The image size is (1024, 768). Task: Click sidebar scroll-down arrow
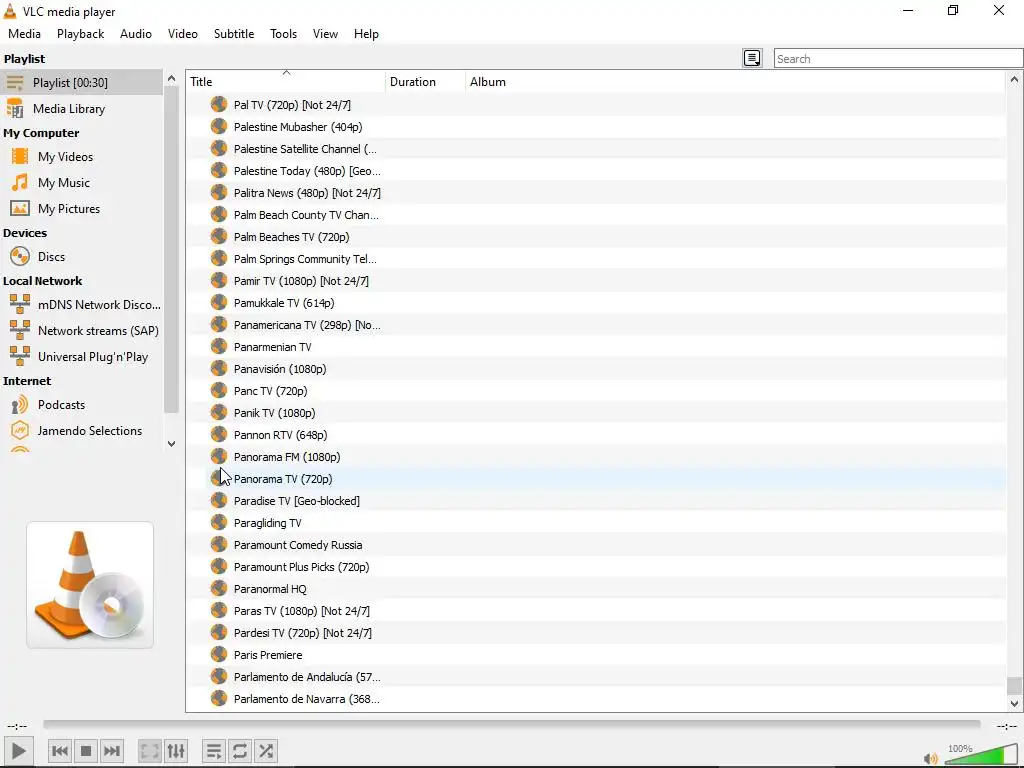(171, 443)
